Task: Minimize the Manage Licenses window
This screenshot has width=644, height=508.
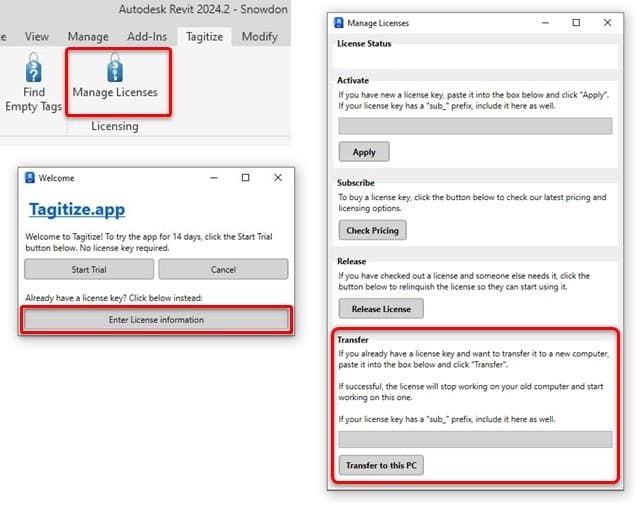Action: [x=545, y=23]
